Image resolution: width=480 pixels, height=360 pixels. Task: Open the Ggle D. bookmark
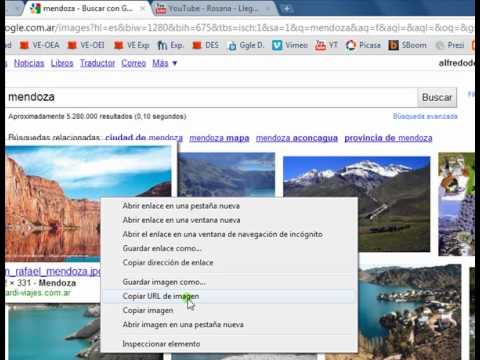[245, 45]
